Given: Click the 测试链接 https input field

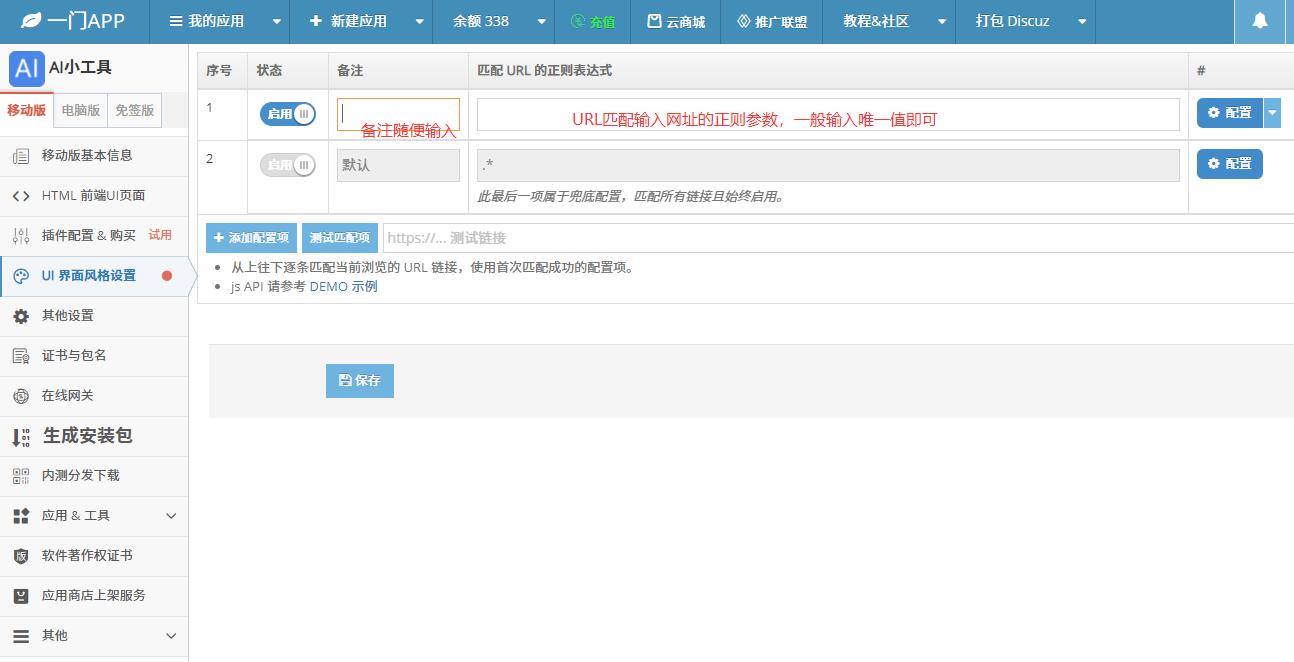Looking at the screenshot, I should click(838, 238).
